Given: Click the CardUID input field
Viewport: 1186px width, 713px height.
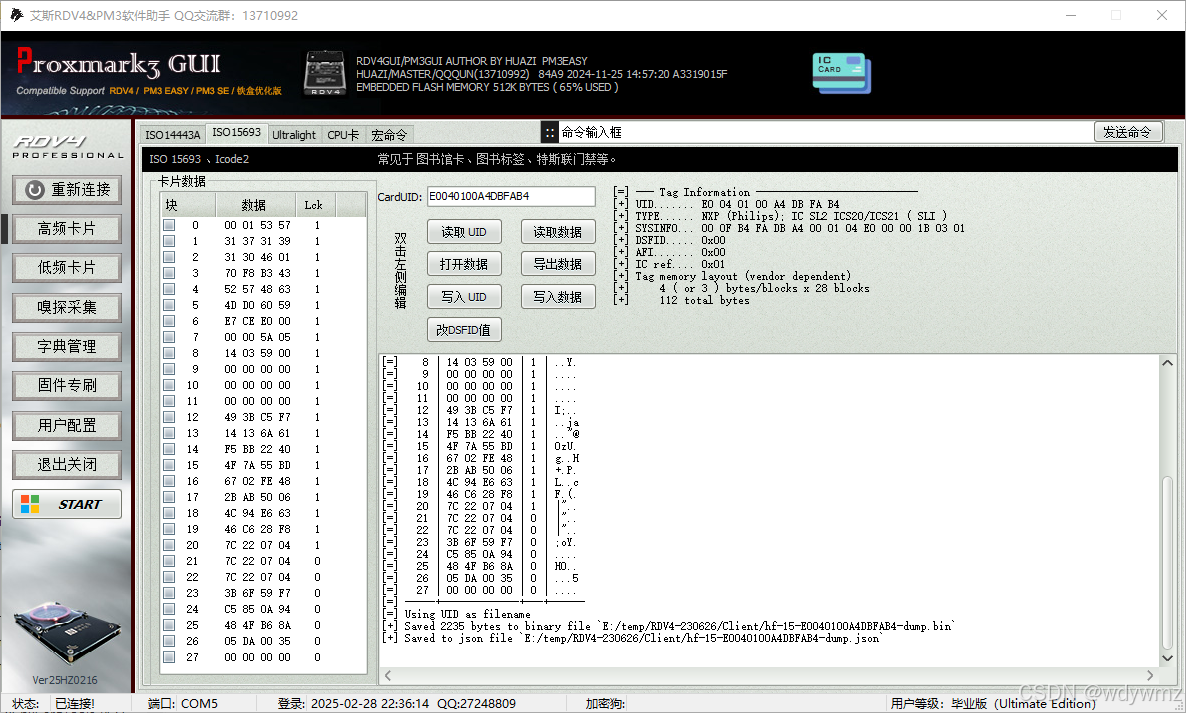Looking at the screenshot, I should (511, 197).
